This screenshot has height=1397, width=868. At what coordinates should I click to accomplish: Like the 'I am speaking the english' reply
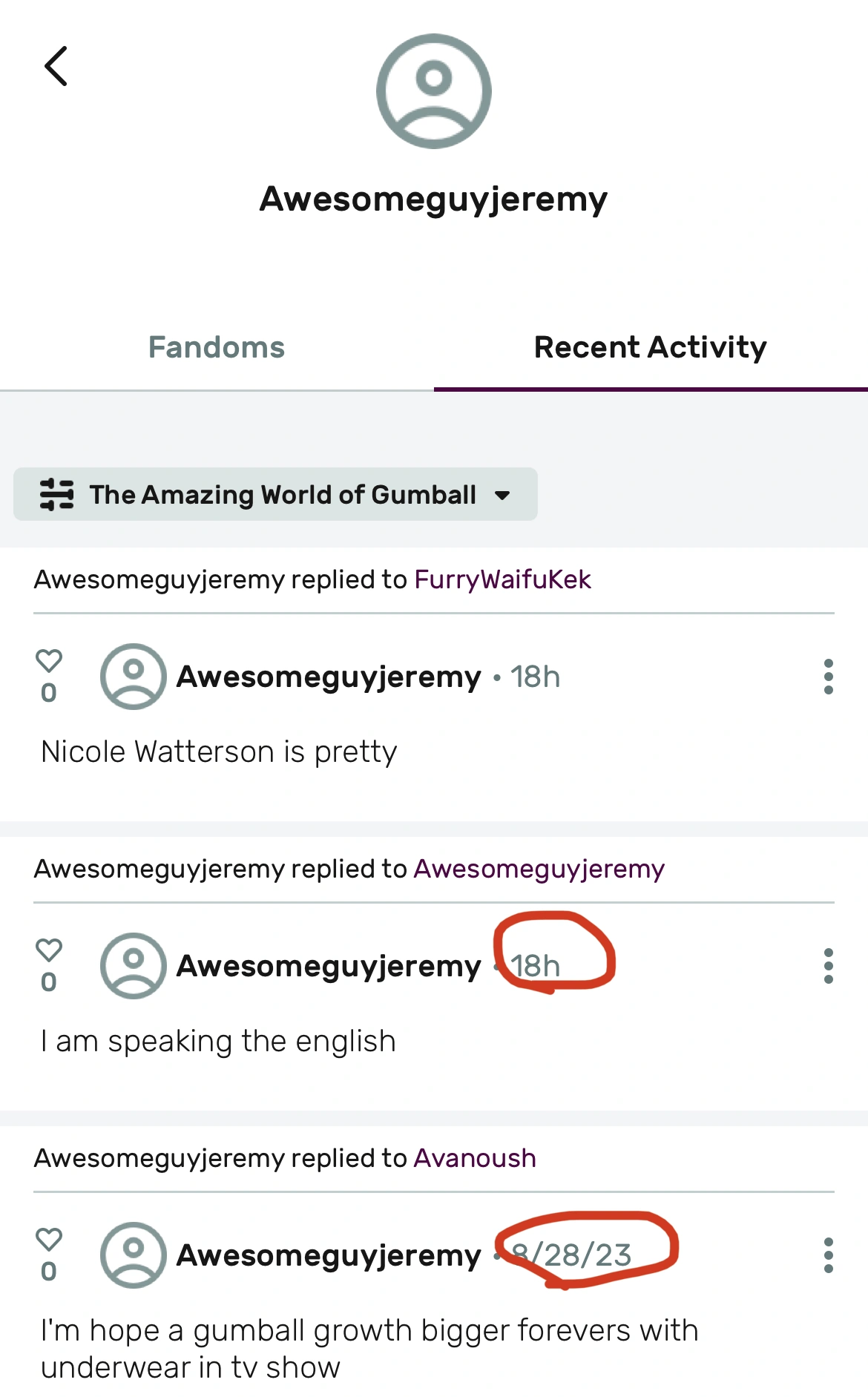(x=49, y=950)
